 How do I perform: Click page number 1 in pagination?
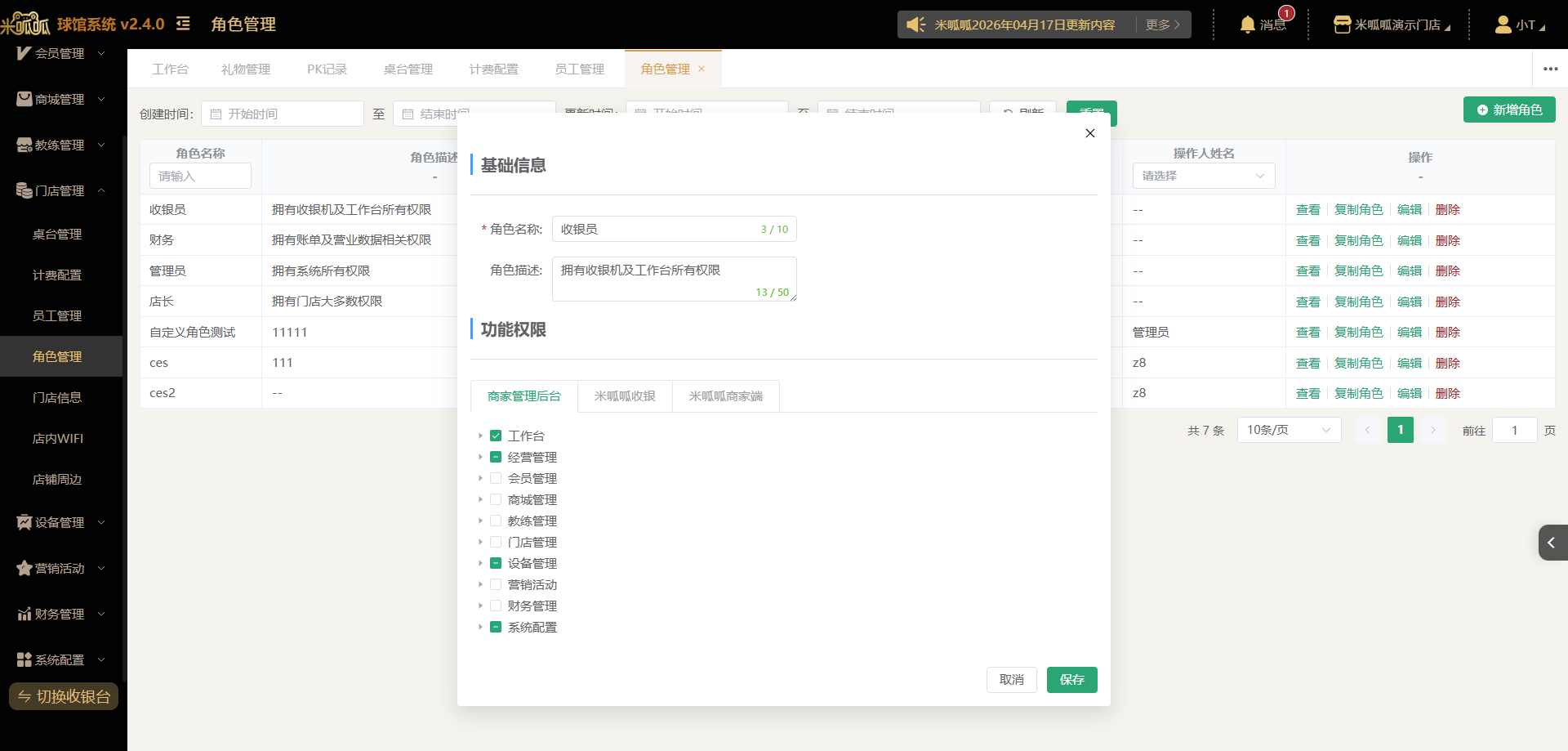click(1401, 430)
